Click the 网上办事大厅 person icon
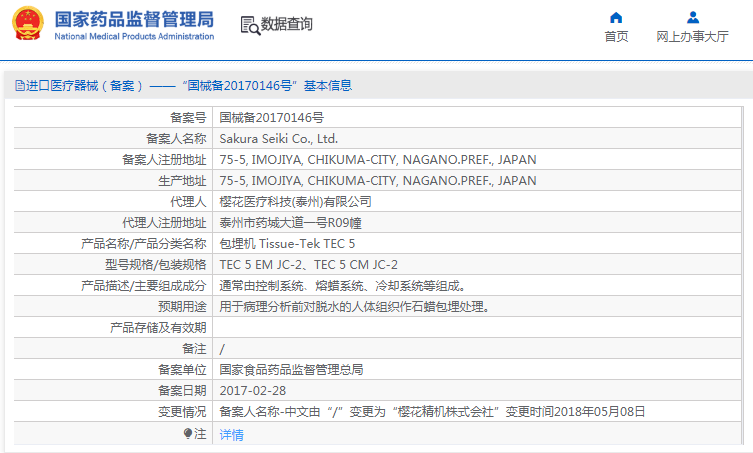The width and height of the screenshot is (753, 453). point(692,17)
